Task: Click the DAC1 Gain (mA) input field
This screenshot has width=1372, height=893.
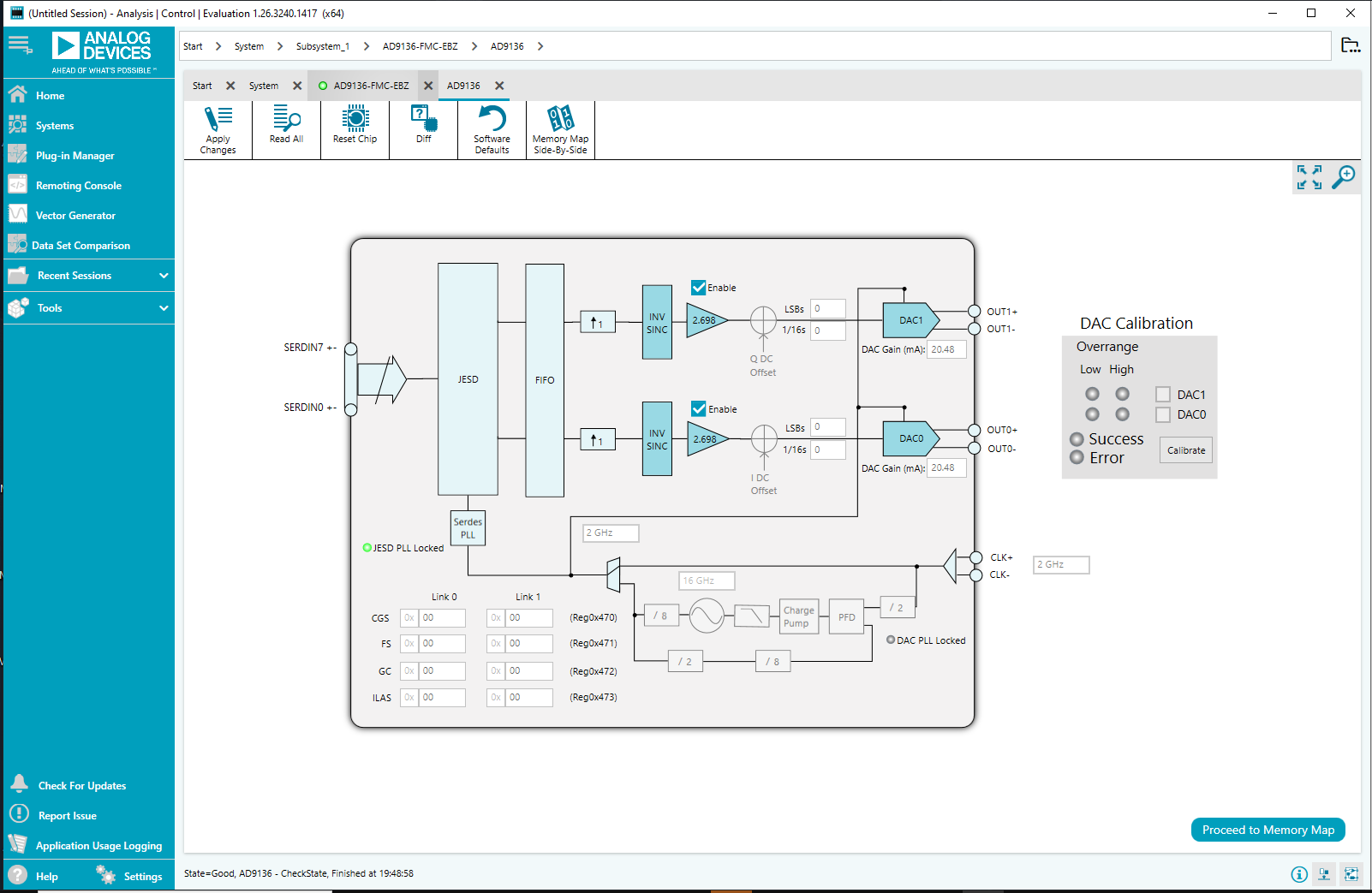Action: tap(946, 349)
